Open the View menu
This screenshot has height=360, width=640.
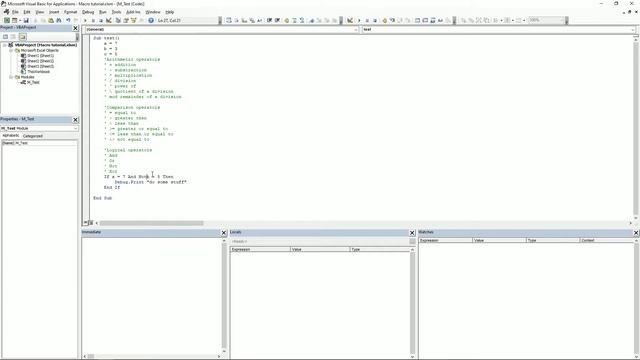[x=40, y=12]
